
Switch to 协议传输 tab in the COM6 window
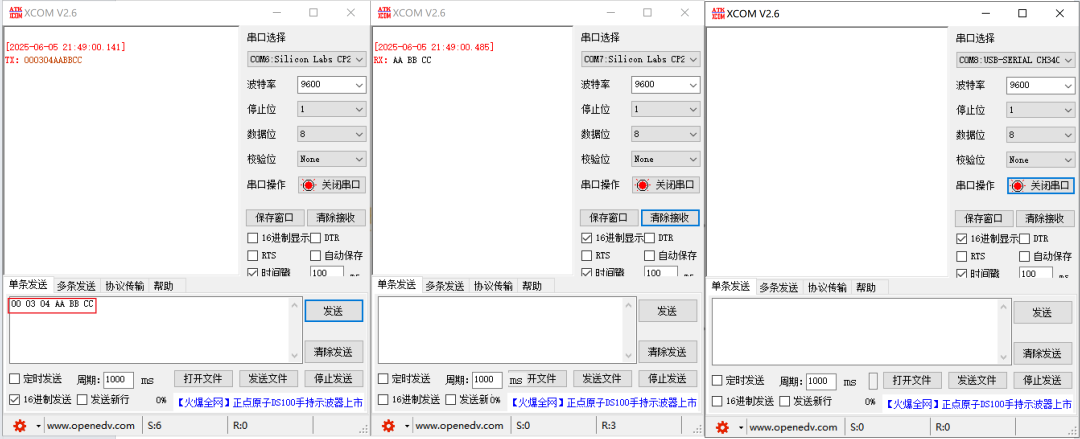point(125,285)
